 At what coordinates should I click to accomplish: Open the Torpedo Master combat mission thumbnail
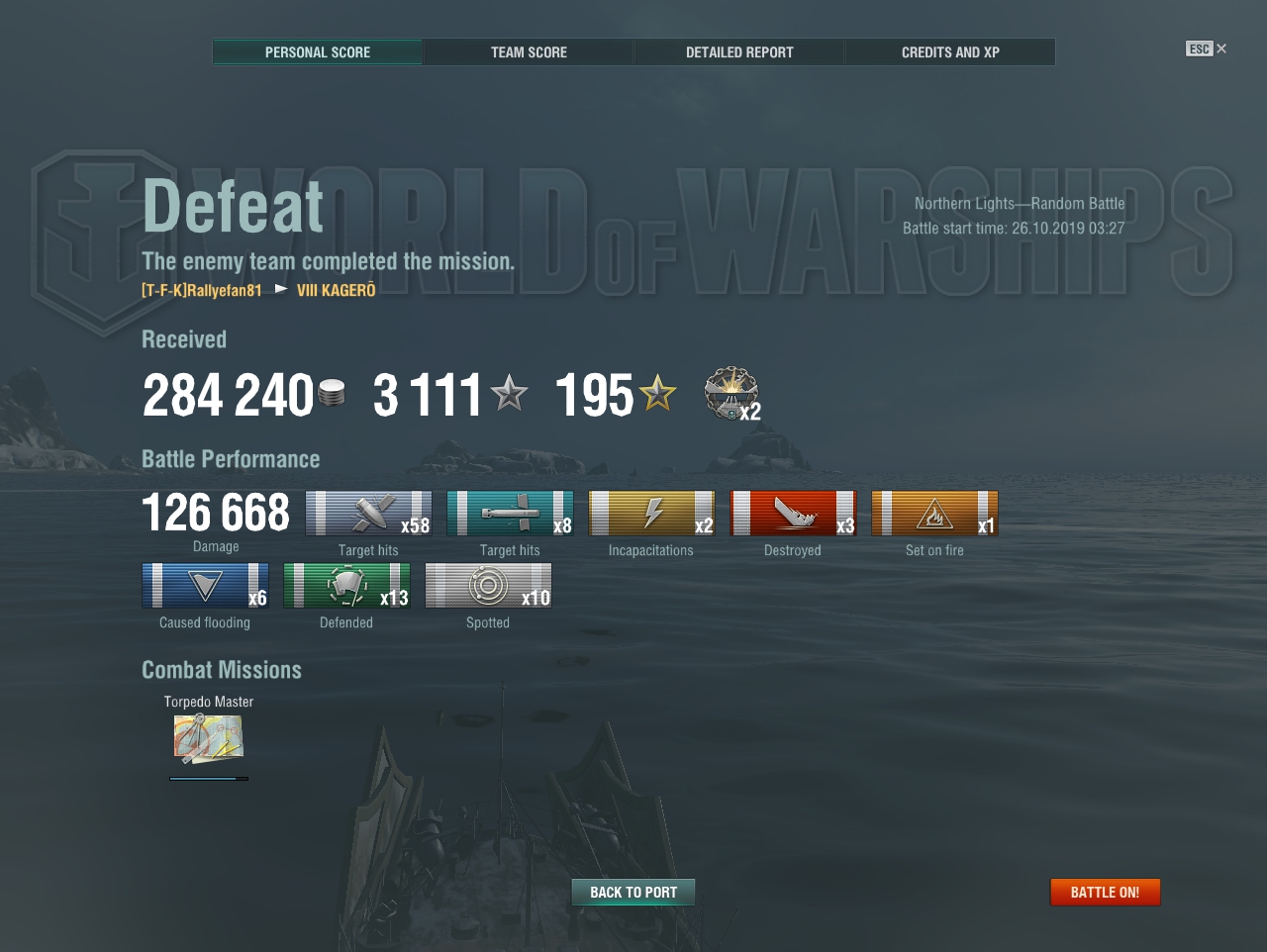pos(208,739)
